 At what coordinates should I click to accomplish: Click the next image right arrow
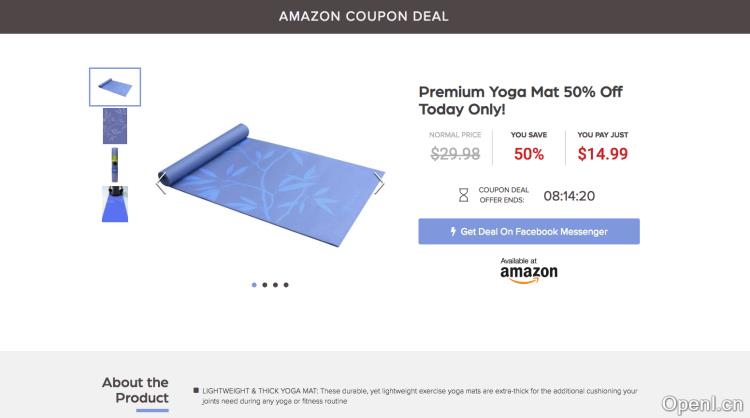(x=379, y=183)
